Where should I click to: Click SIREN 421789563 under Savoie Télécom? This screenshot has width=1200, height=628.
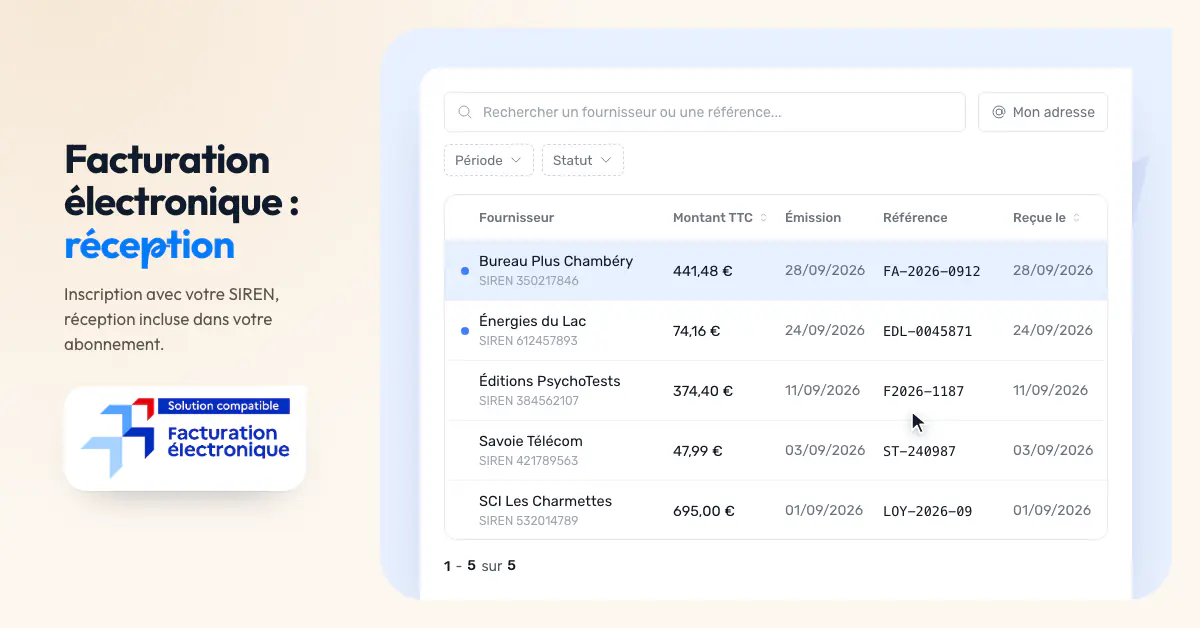pos(529,461)
